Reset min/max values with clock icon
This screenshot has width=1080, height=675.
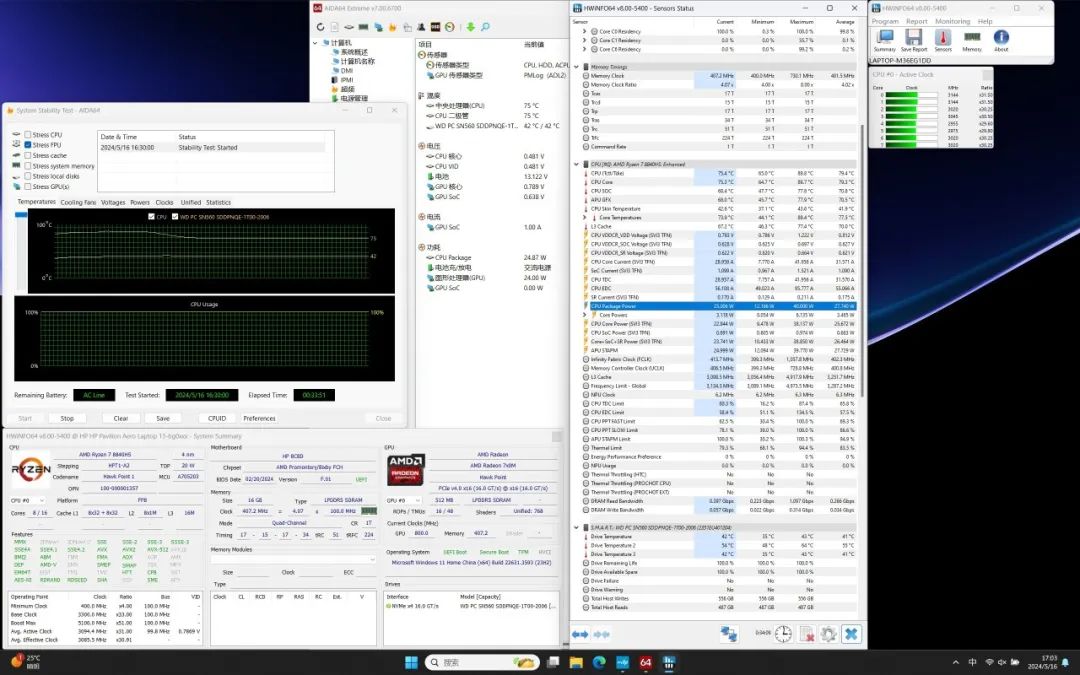click(783, 634)
